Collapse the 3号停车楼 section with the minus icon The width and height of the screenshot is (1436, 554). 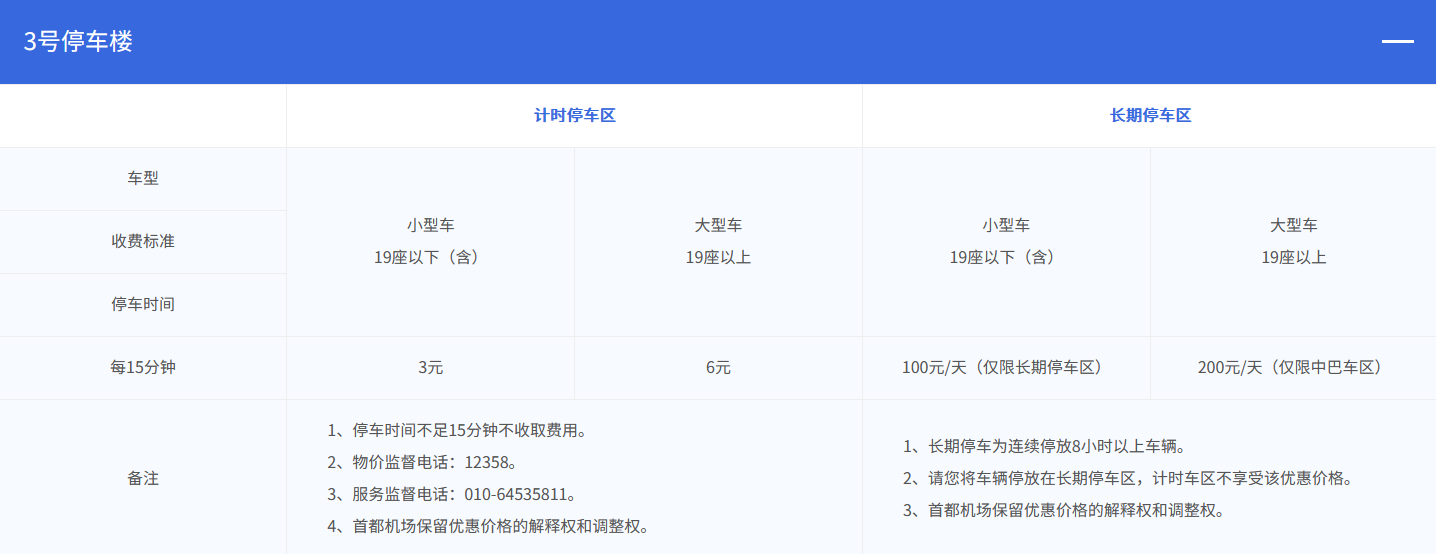click(x=1397, y=42)
